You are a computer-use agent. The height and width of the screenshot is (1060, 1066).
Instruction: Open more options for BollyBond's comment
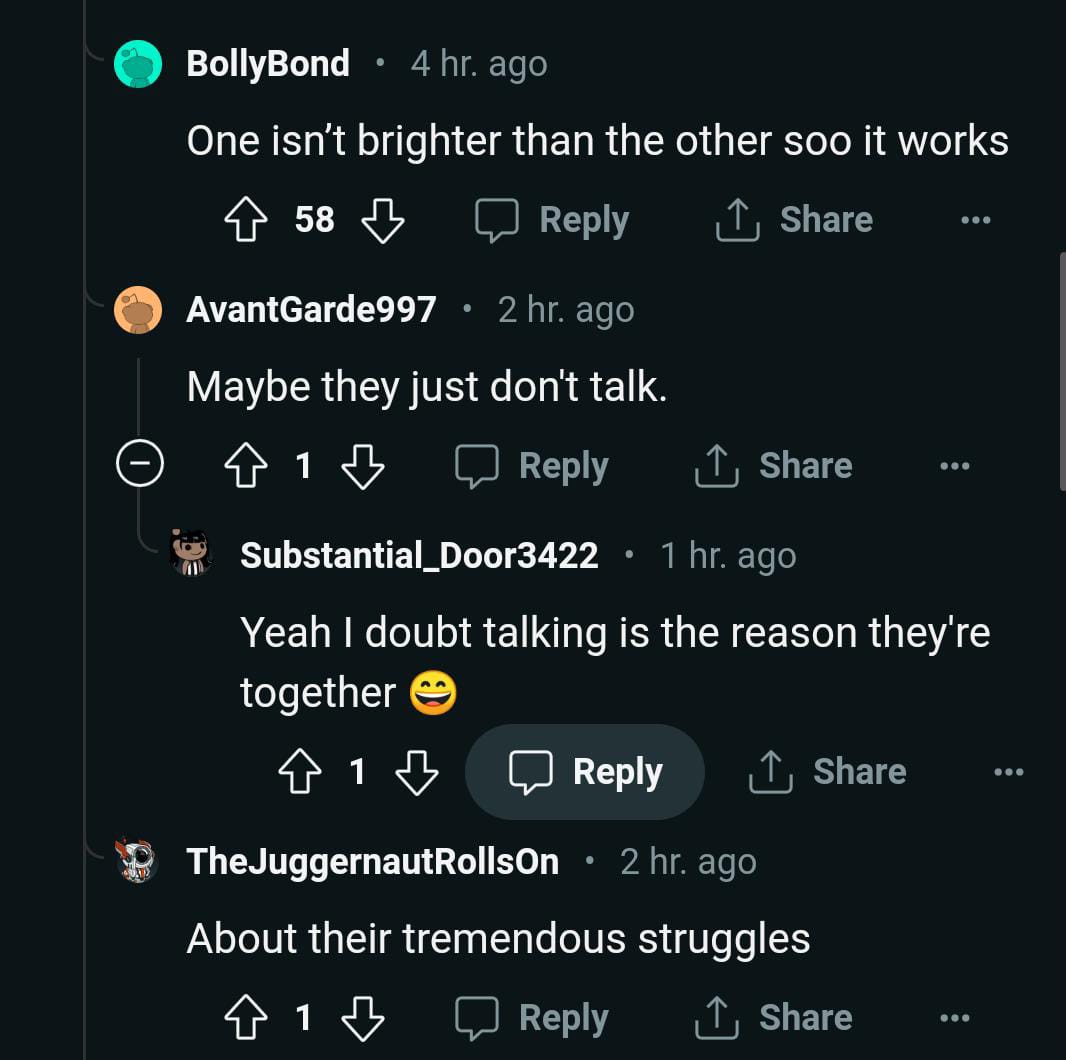[975, 220]
